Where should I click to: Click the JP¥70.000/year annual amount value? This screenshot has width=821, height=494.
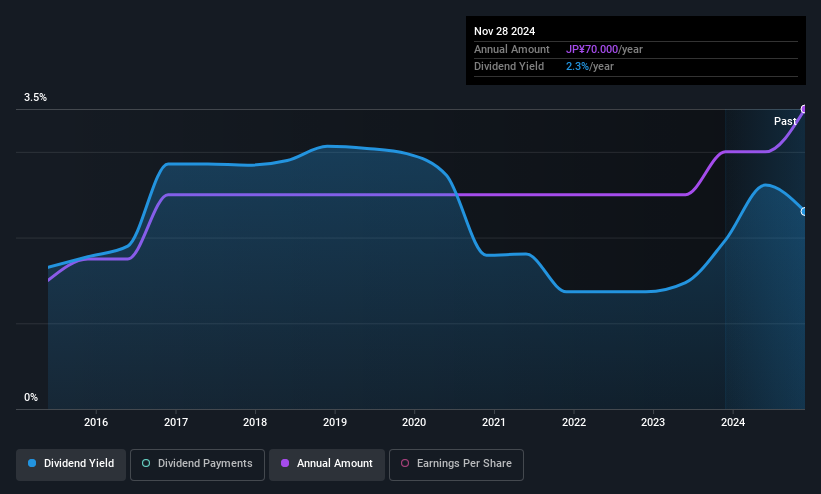coord(604,49)
